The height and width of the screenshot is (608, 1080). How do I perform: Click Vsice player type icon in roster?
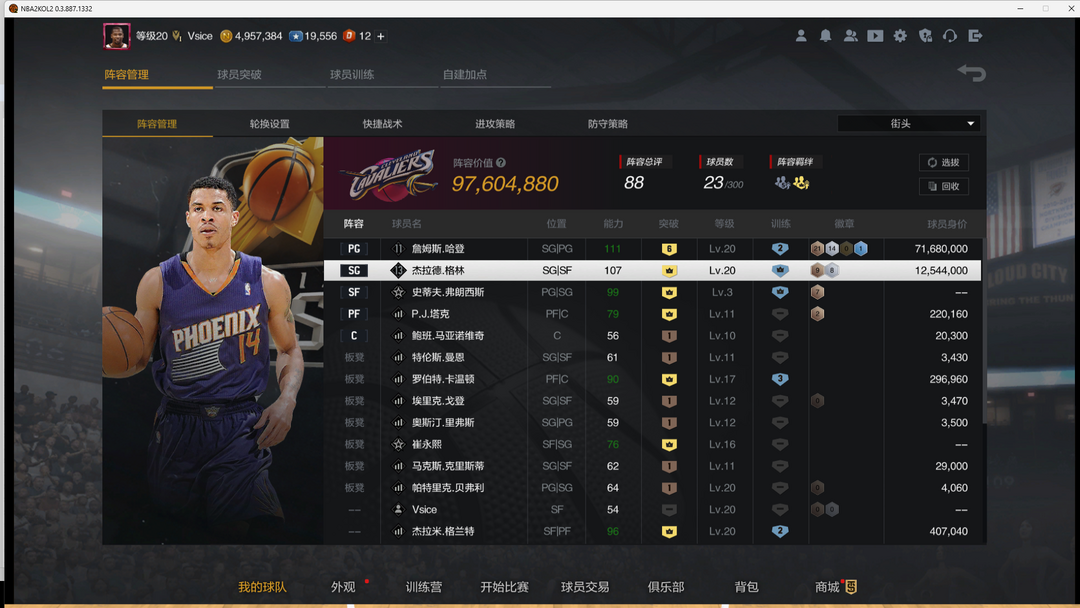398,510
